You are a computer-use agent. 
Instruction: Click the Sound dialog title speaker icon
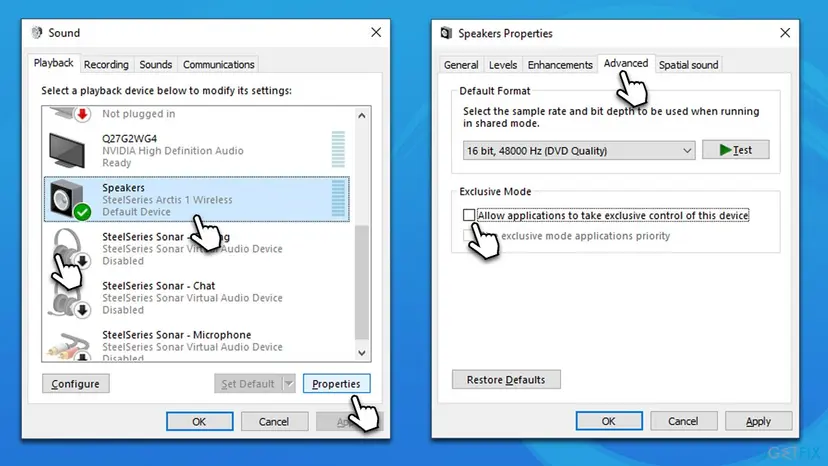tap(37, 33)
